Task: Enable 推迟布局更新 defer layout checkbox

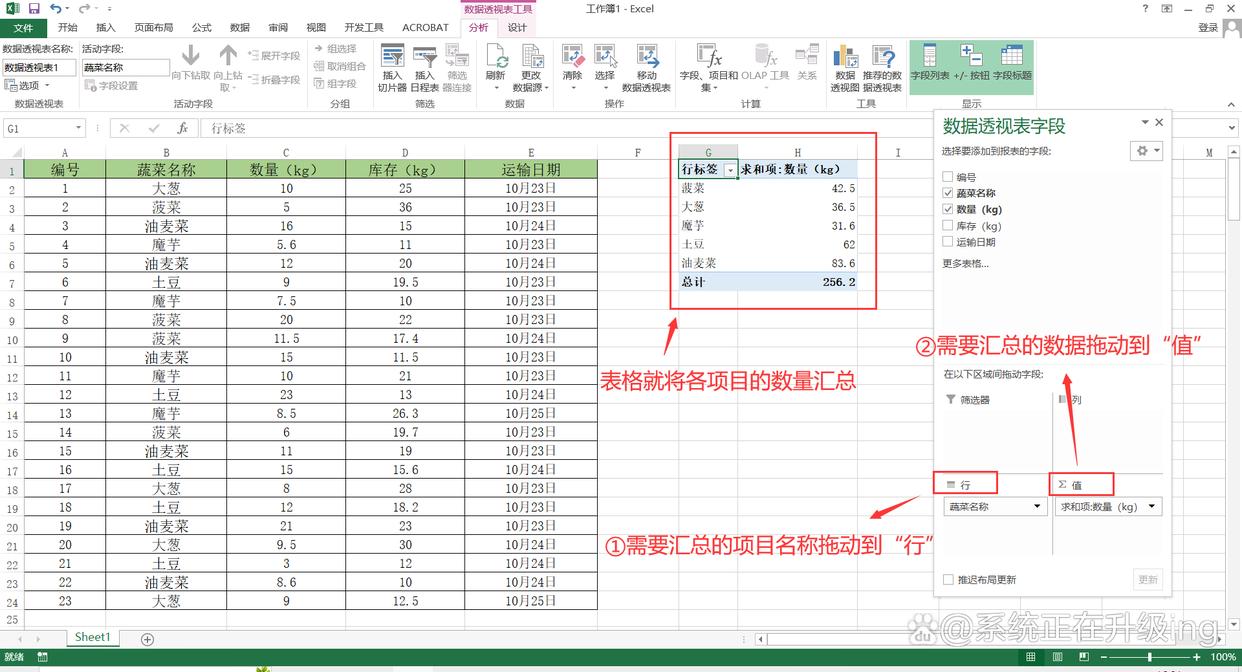Action: click(x=948, y=579)
